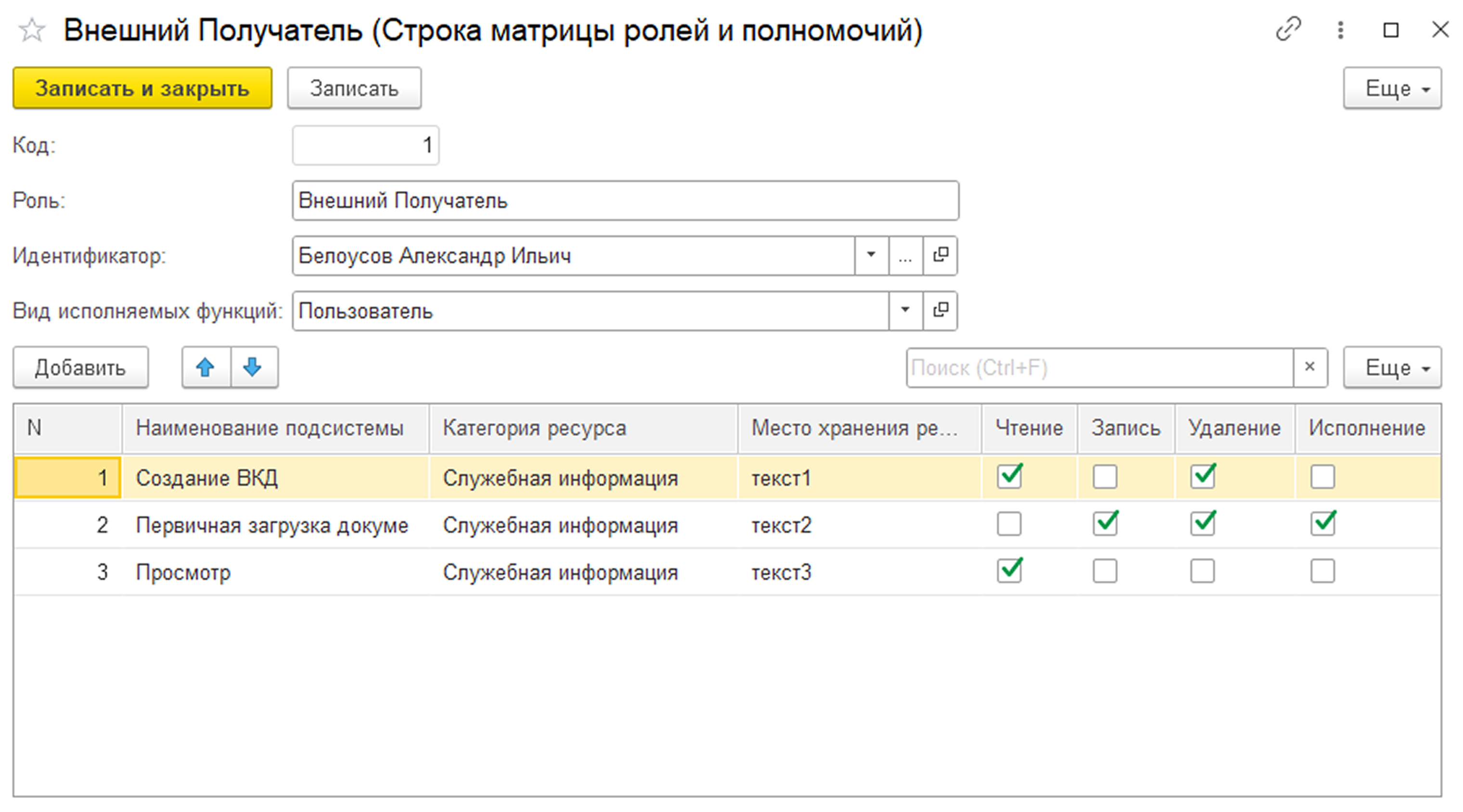Expand the Идентификатор dropdown list
This screenshot has height=812, width=1463.
(871, 256)
